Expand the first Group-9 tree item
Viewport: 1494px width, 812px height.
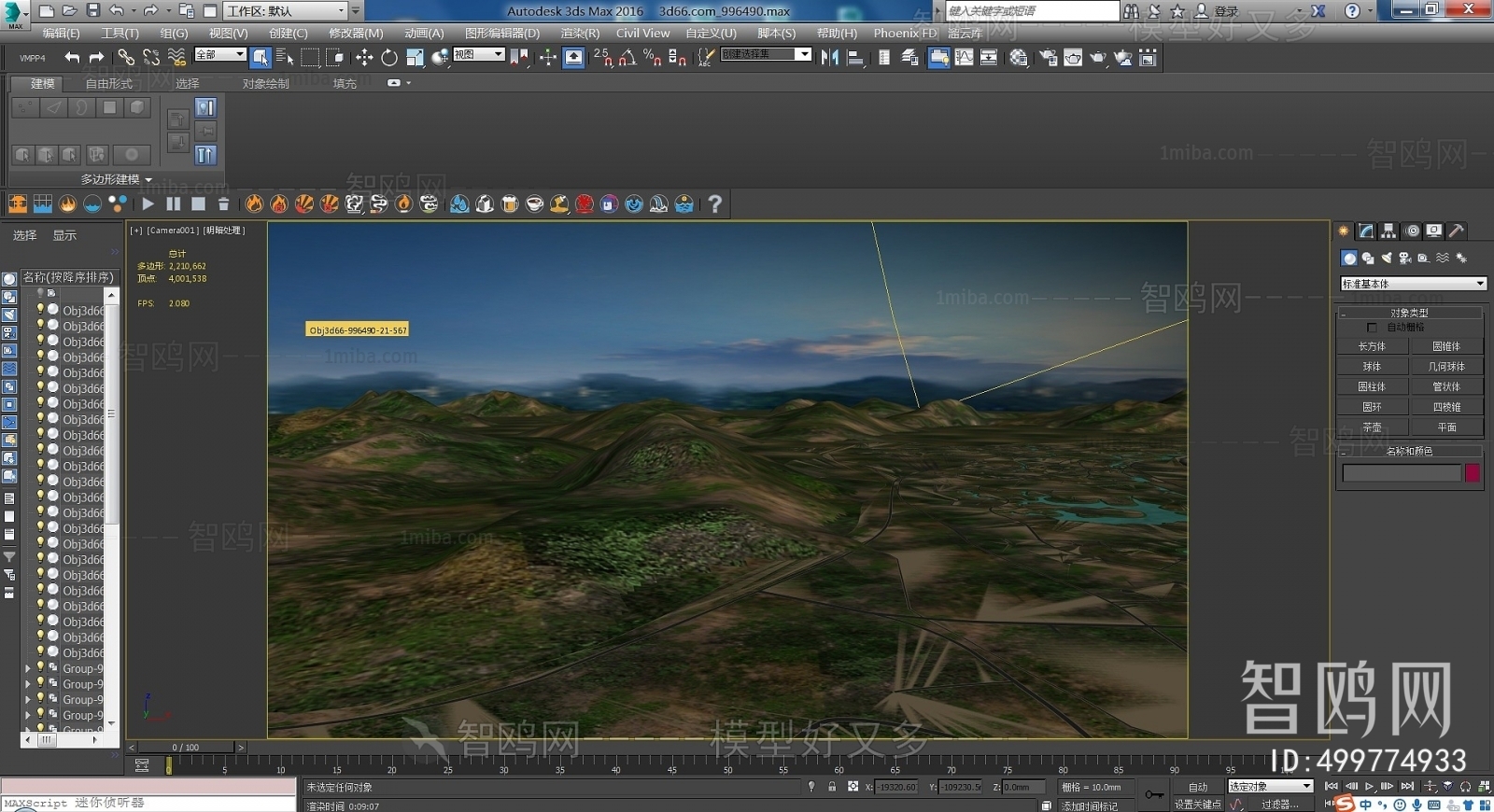[28, 668]
